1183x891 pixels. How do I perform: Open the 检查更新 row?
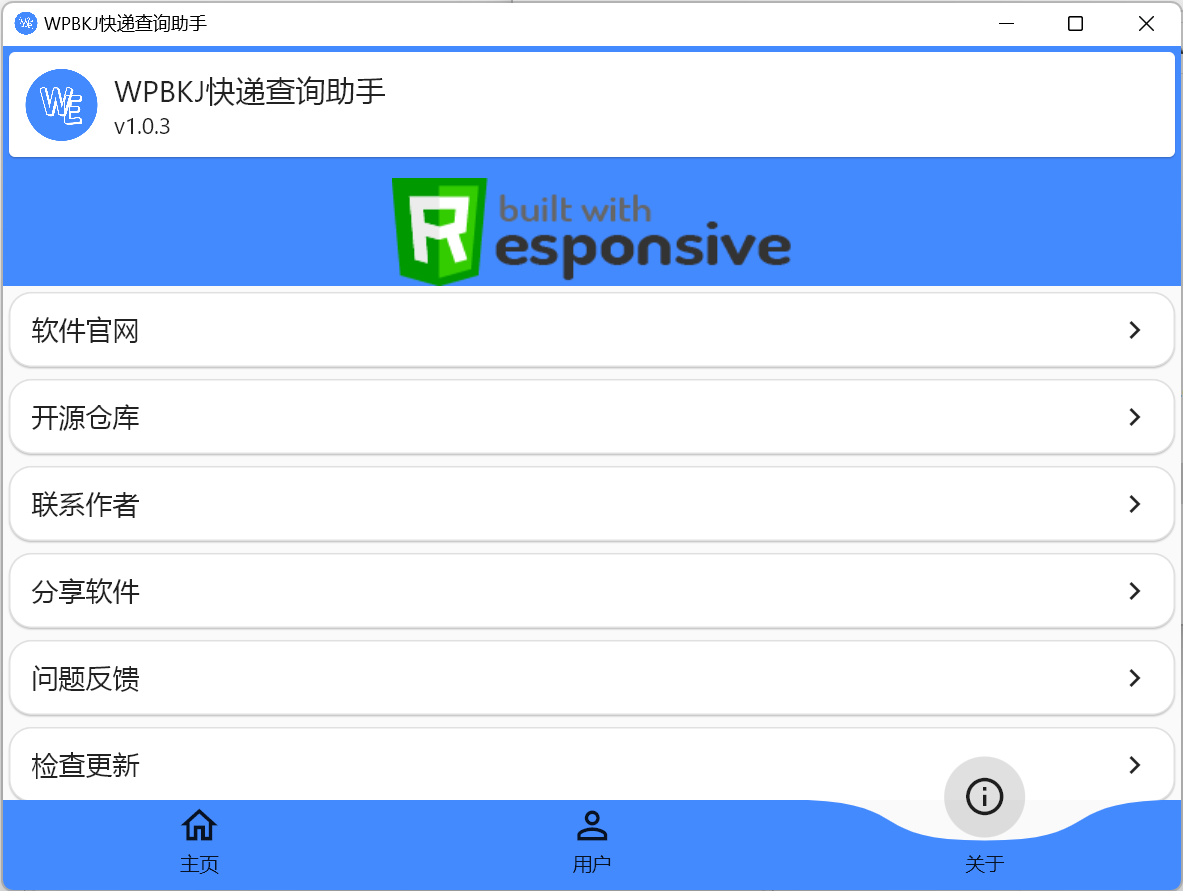(592, 763)
